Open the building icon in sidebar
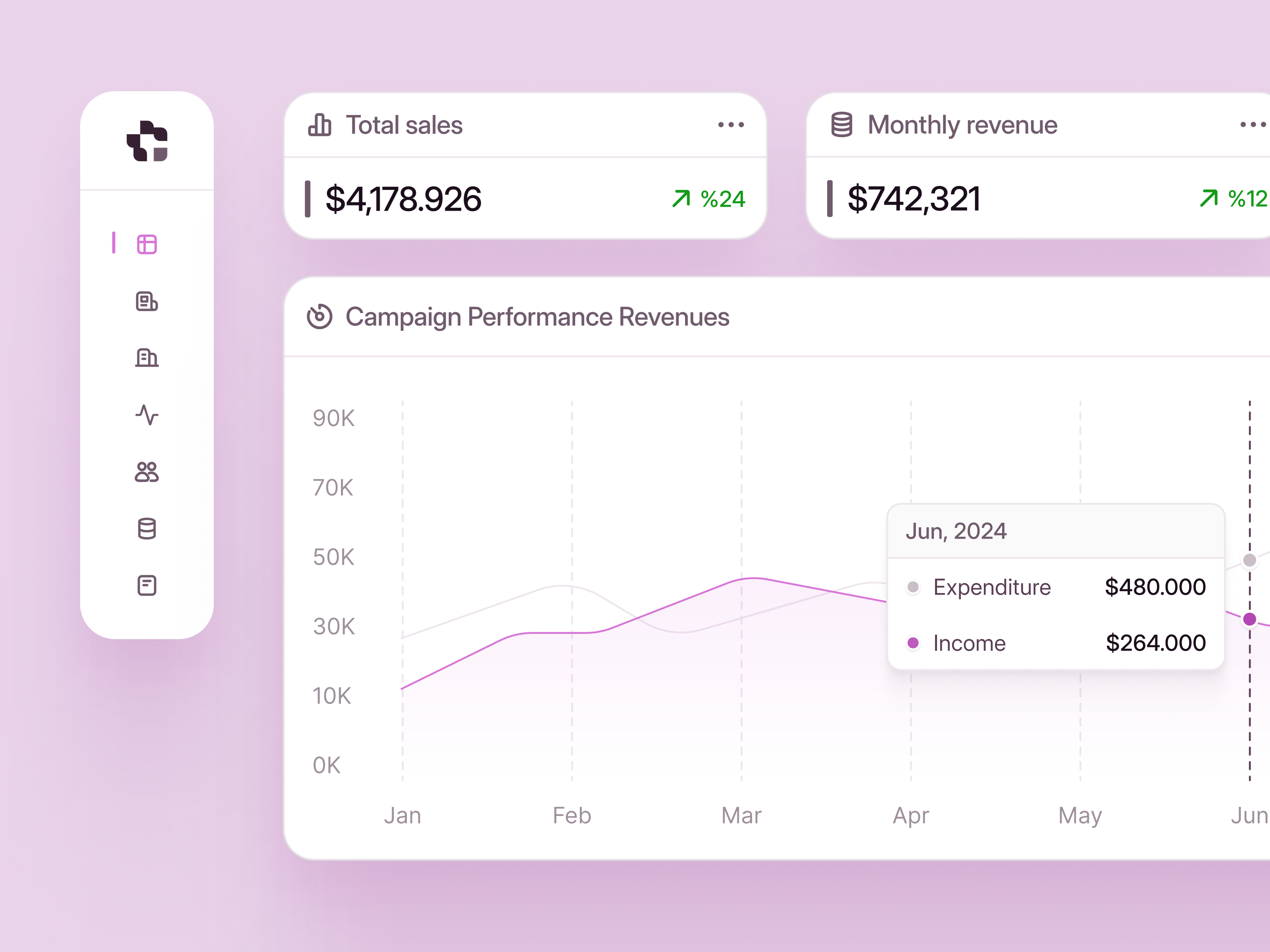This screenshot has height=952, width=1270. pos(147,357)
